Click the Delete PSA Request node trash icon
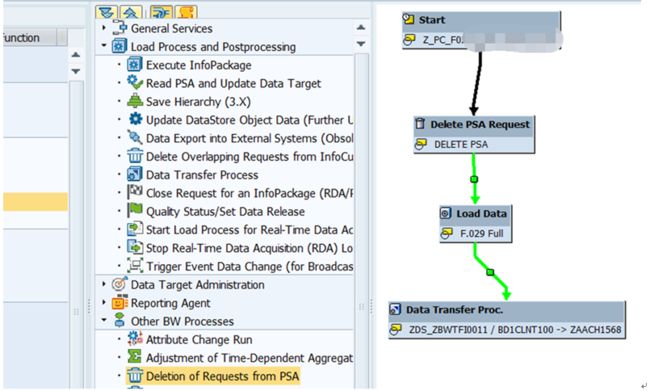The image size is (650, 391). click(420, 124)
